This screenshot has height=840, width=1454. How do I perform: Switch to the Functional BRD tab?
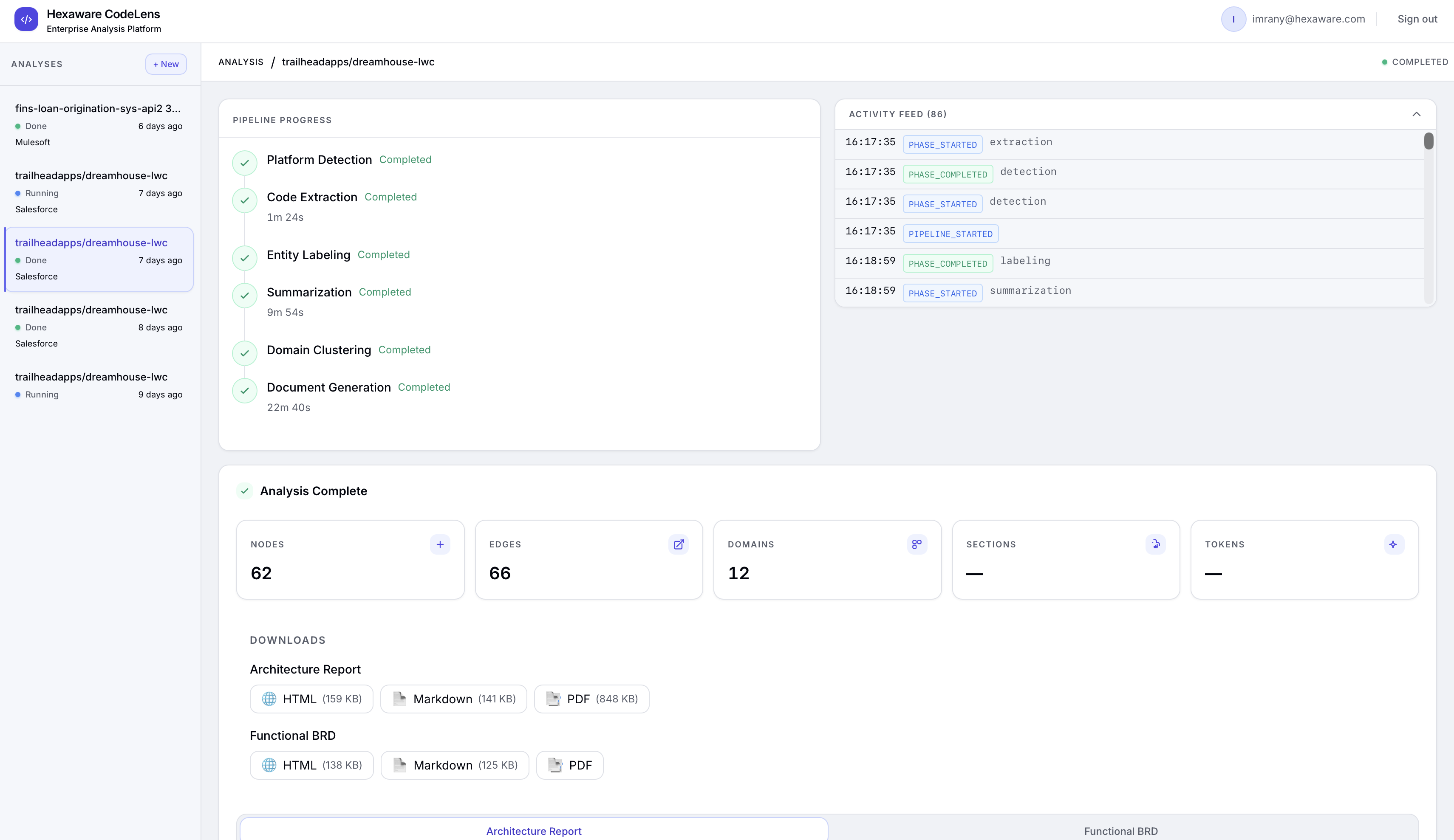[x=1120, y=831]
